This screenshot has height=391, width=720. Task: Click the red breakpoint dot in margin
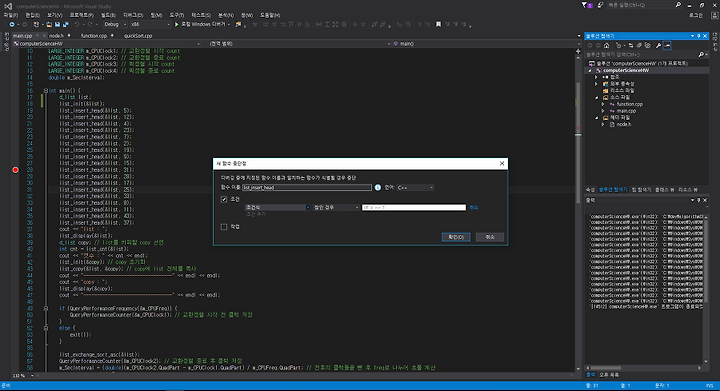click(x=16, y=170)
